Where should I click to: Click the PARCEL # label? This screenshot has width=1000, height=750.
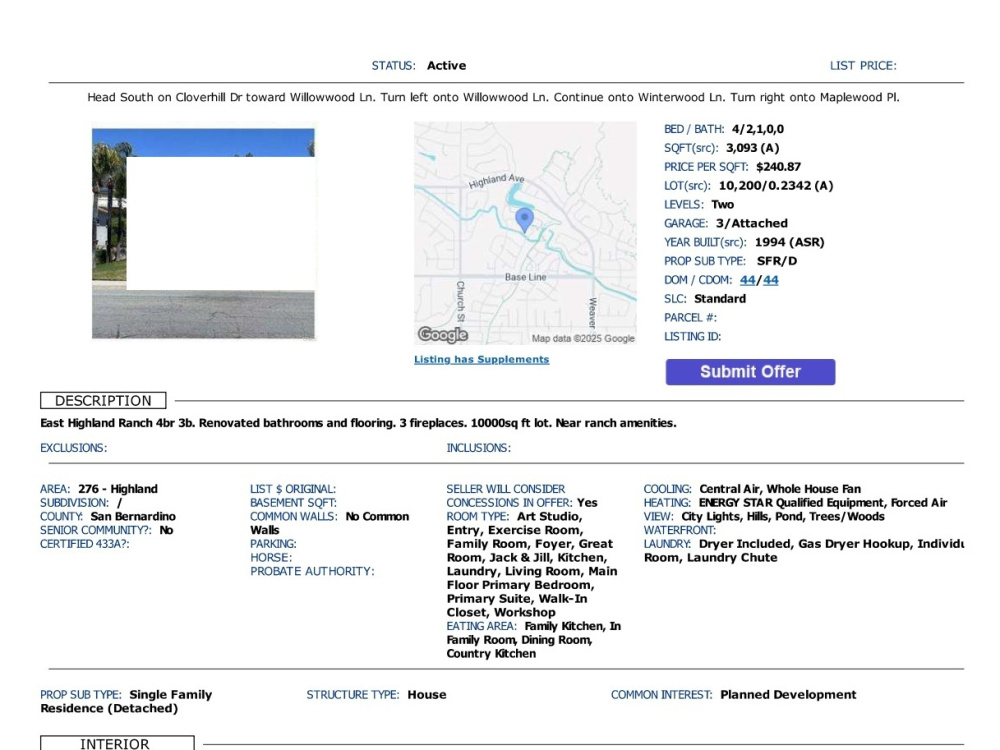[x=690, y=318]
